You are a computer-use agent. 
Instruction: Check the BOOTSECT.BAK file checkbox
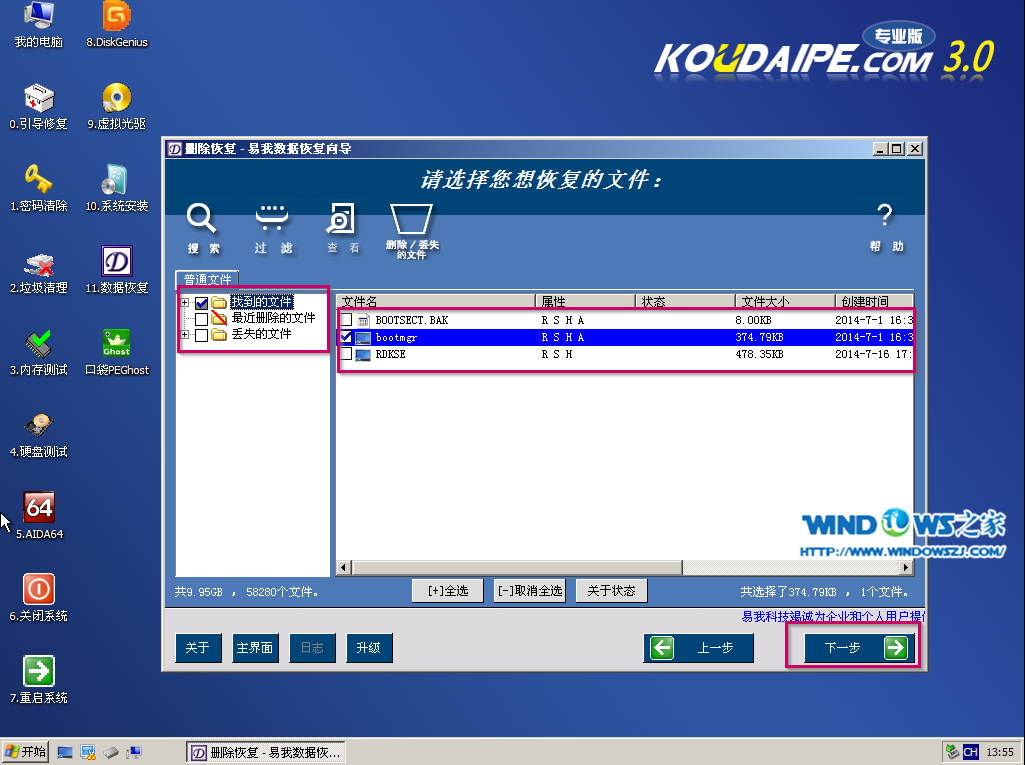click(x=346, y=320)
